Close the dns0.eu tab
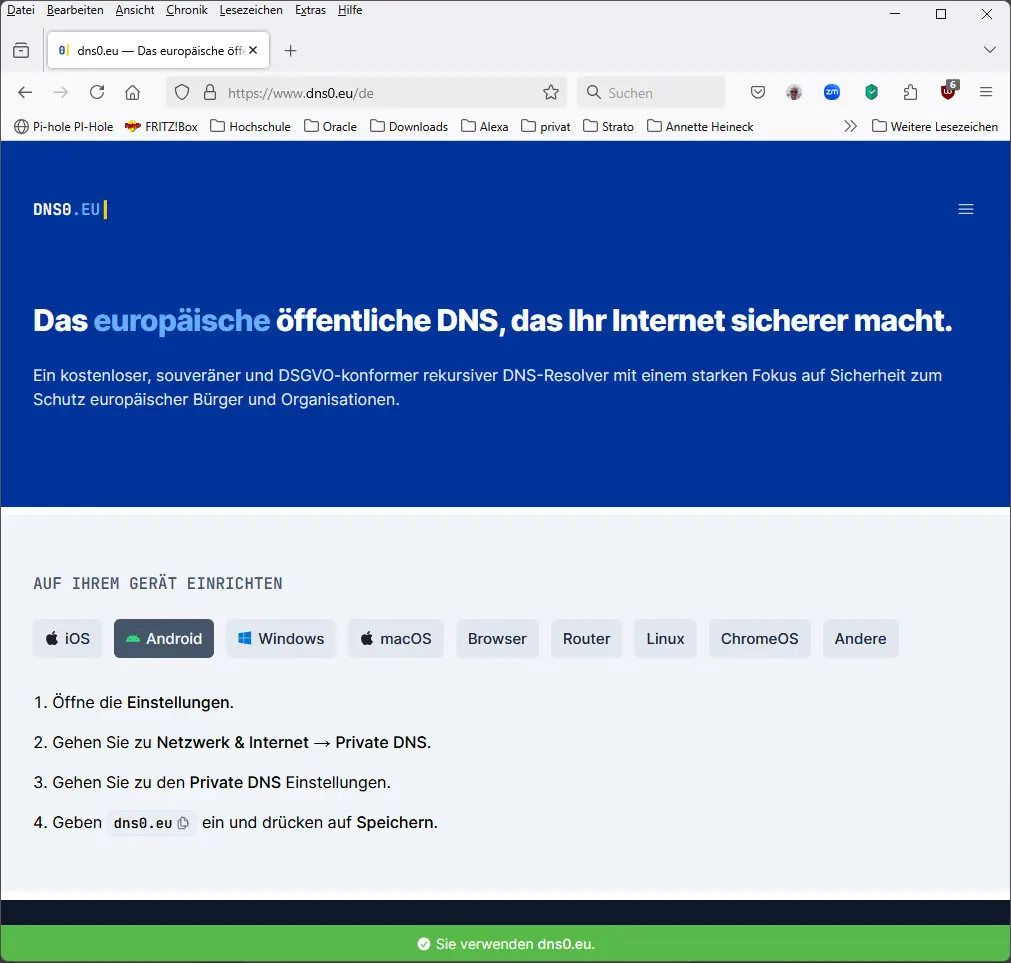The width and height of the screenshot is (1011, 963). click(x=253, y=50)
